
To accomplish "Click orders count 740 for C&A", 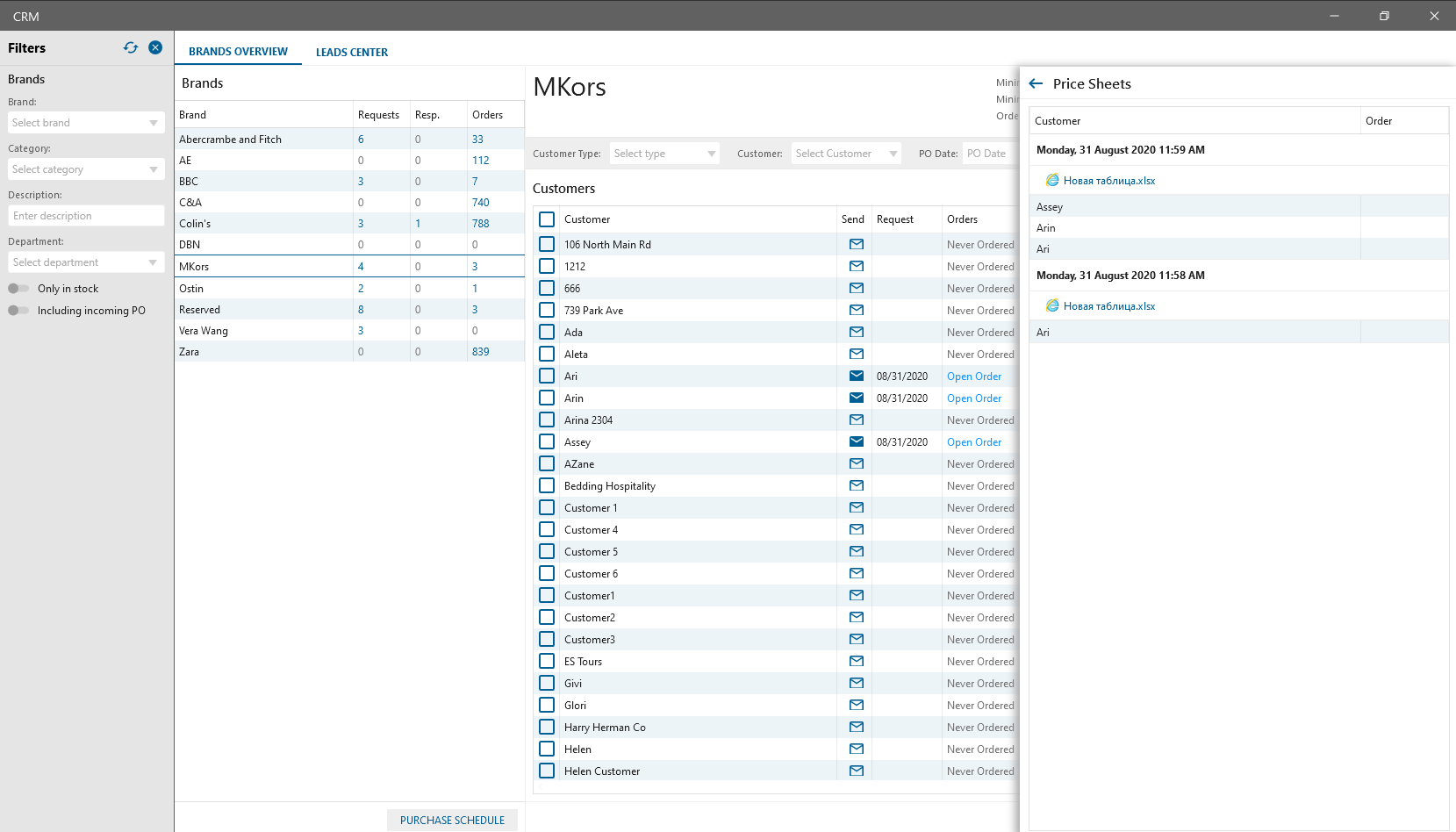I will click(x=481, y=203).
